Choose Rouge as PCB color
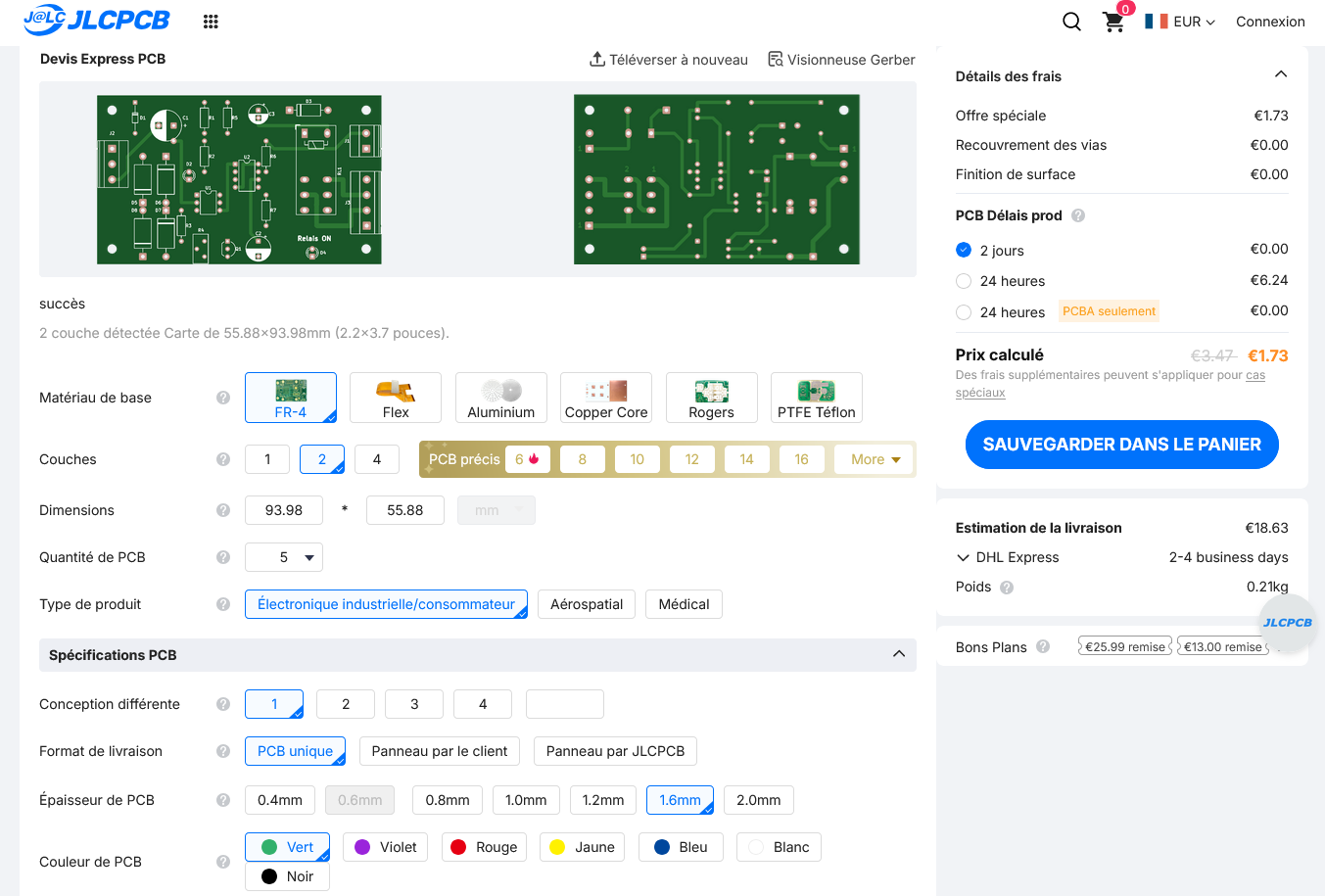The image size is (1325, 896). 484,846
